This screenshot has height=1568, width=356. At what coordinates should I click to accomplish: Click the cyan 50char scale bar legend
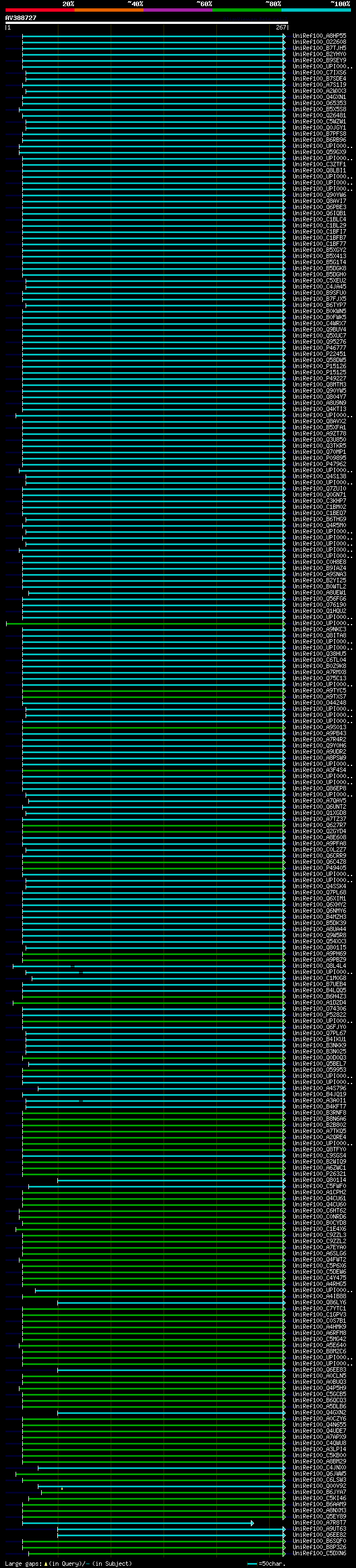[252, 1563]
